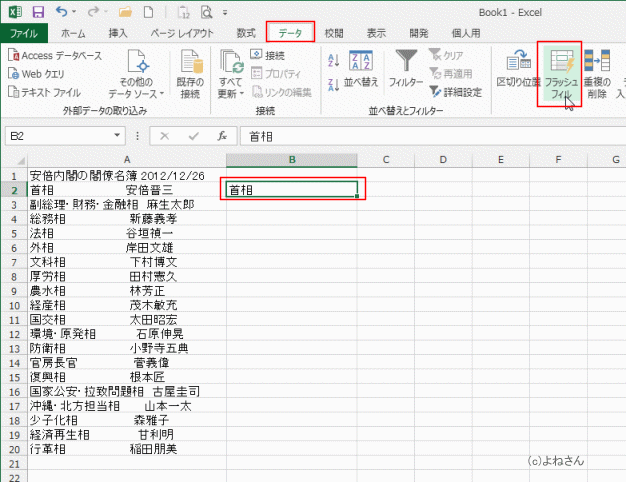Cancel formula entry with X button

point(164,136)
